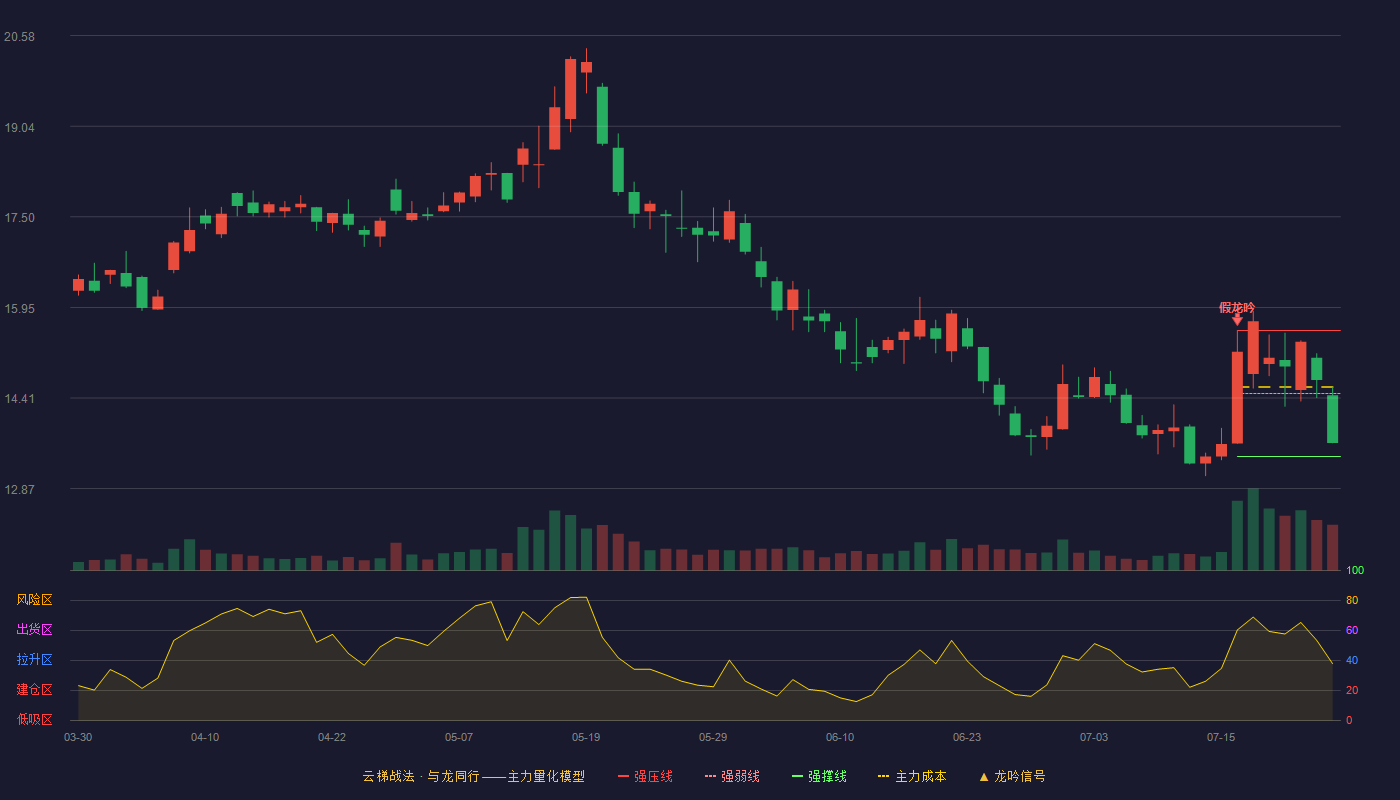Toggle the 强压线 legend item
This screenshot has height=800, width=1400.
pyautogui.click(x=645, y=776)
